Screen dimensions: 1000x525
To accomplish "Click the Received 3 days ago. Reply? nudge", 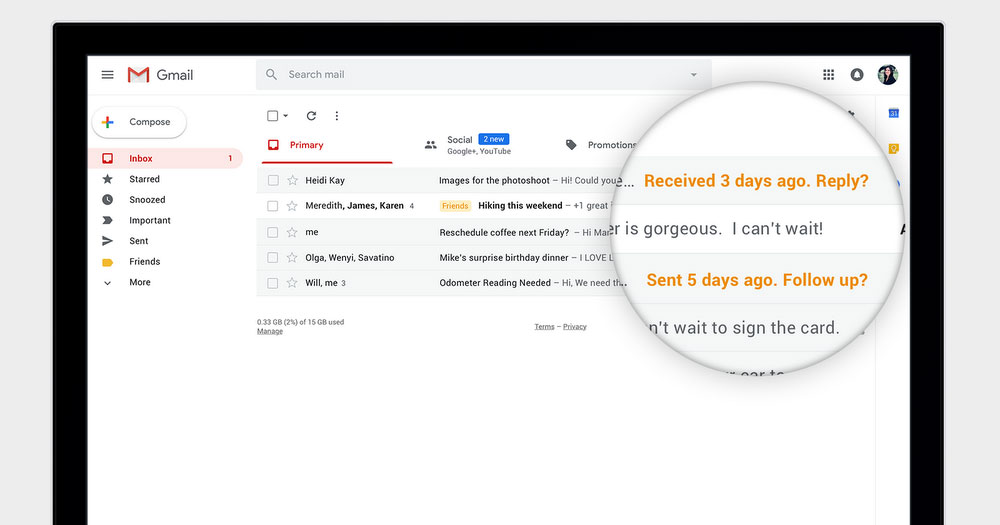I will tap(756, 181).
